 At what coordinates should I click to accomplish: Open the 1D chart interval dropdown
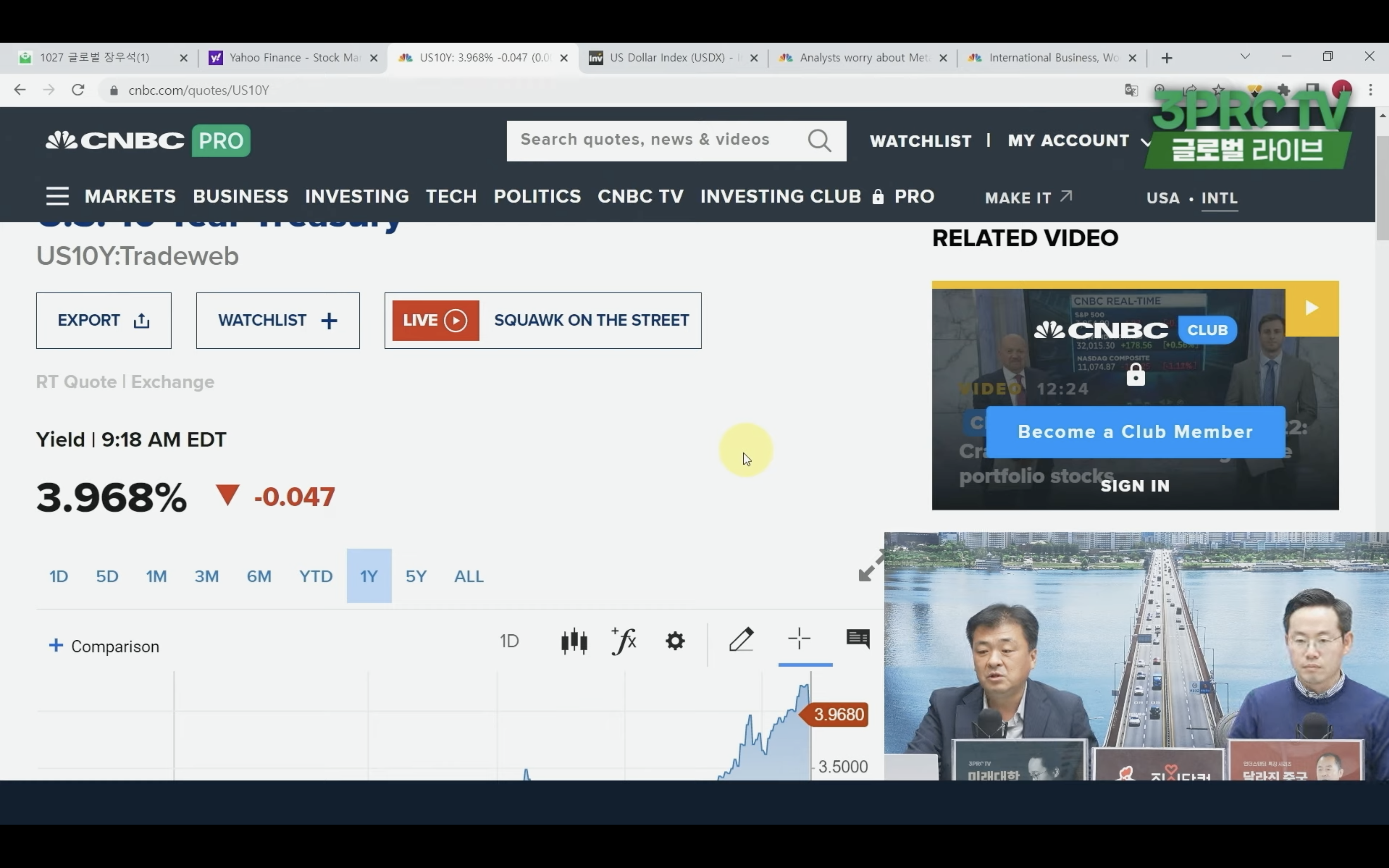[x=509, y=641]
